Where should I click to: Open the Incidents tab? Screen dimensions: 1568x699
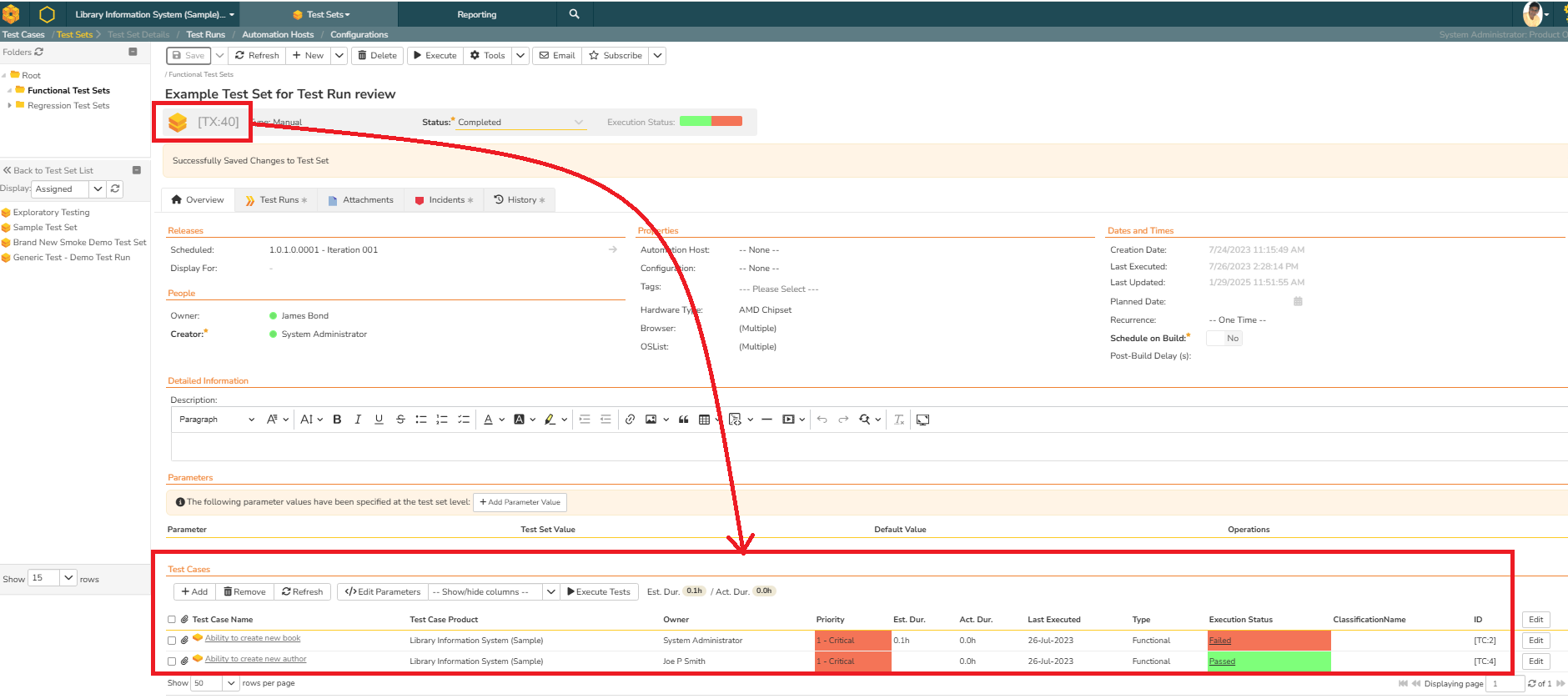point(445,200)
